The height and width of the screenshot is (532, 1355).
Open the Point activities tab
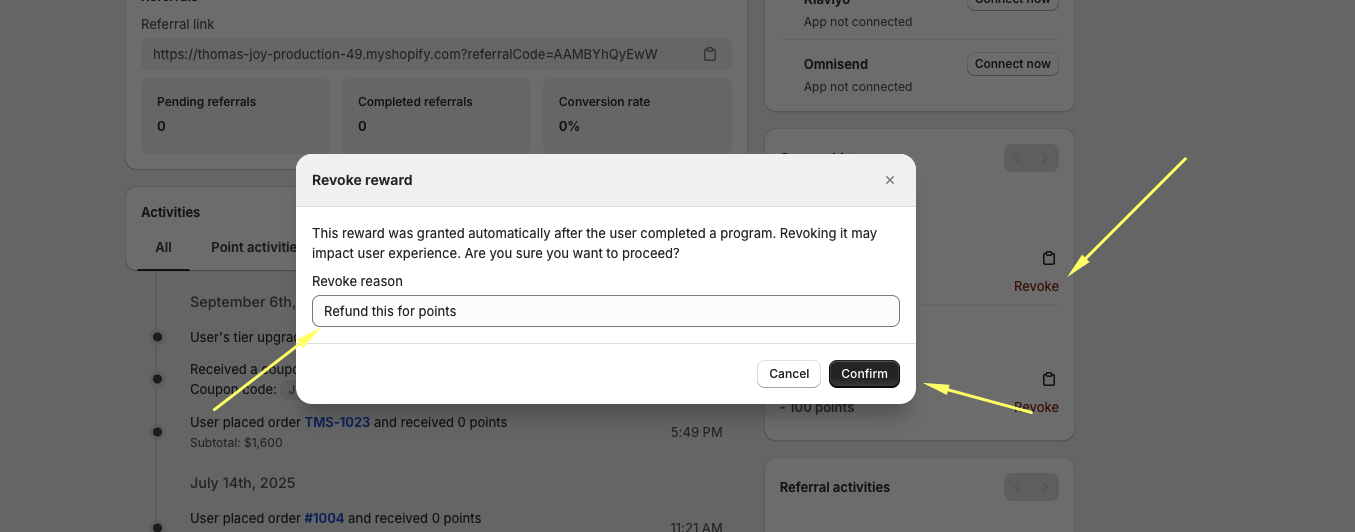coord(254,247)
